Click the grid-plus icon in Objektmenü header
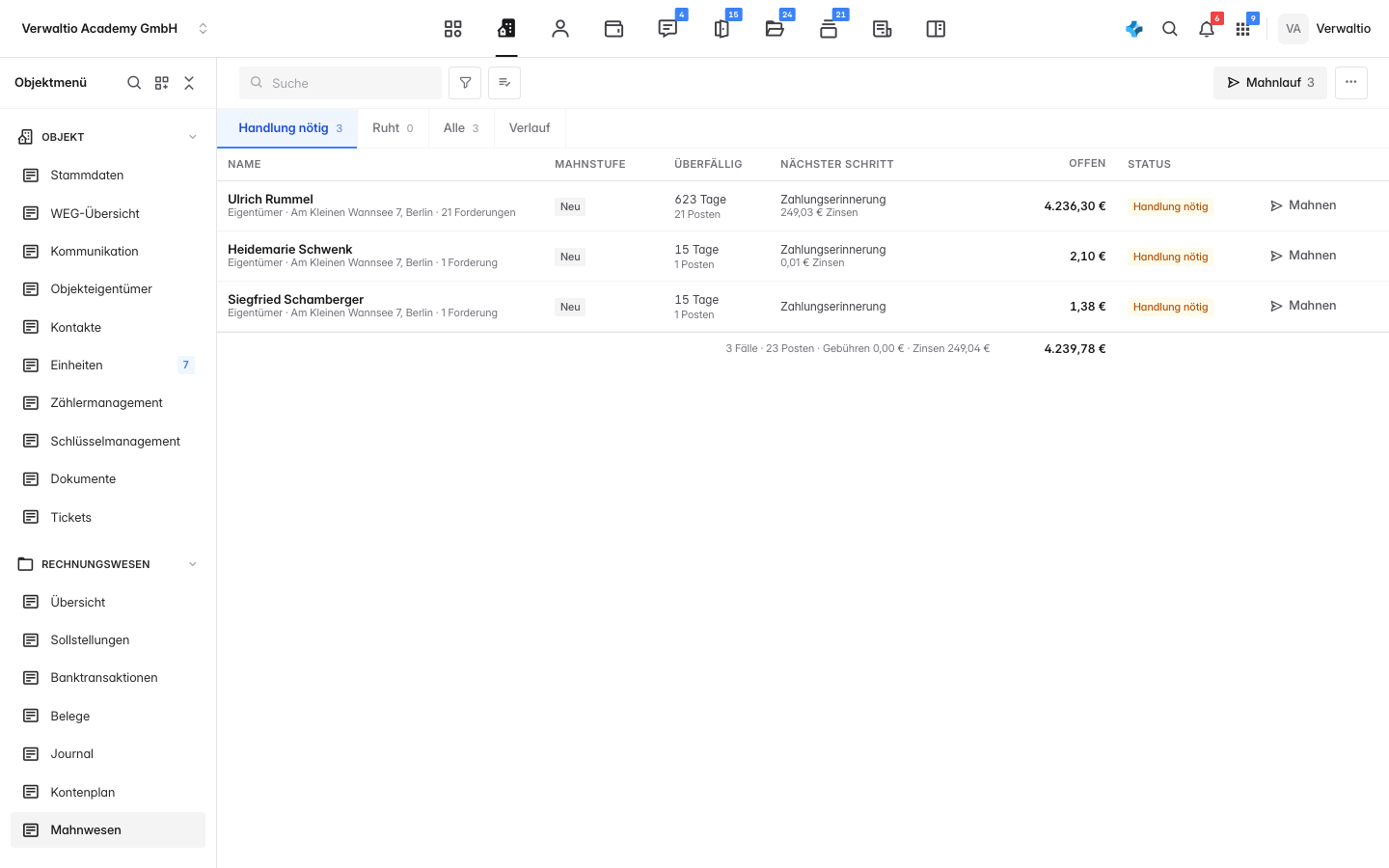 click(162, 83)
